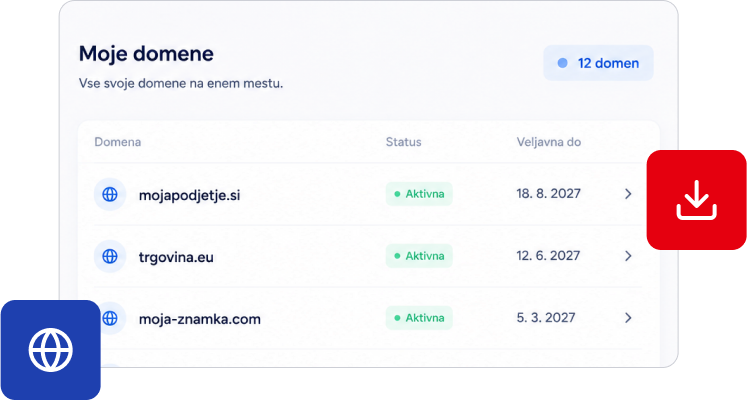Click globe icon beside trgovina.eu
Screen dimensions: 747x400
pyautogui.click(x=110, y=256)
